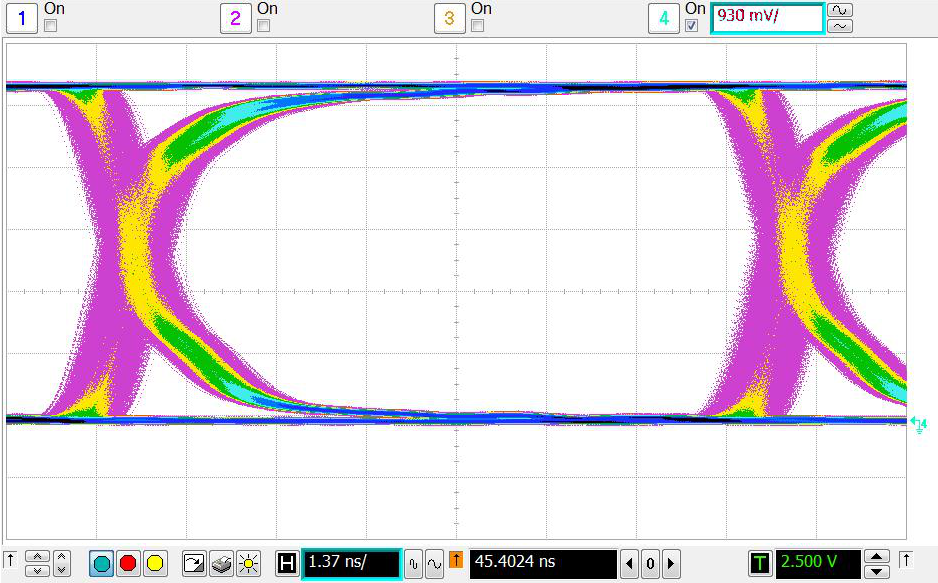Viewport: 938px width, 583px height.
Task: Activate the yellow Single acquisition icon
Action: (x=156, y=564)
